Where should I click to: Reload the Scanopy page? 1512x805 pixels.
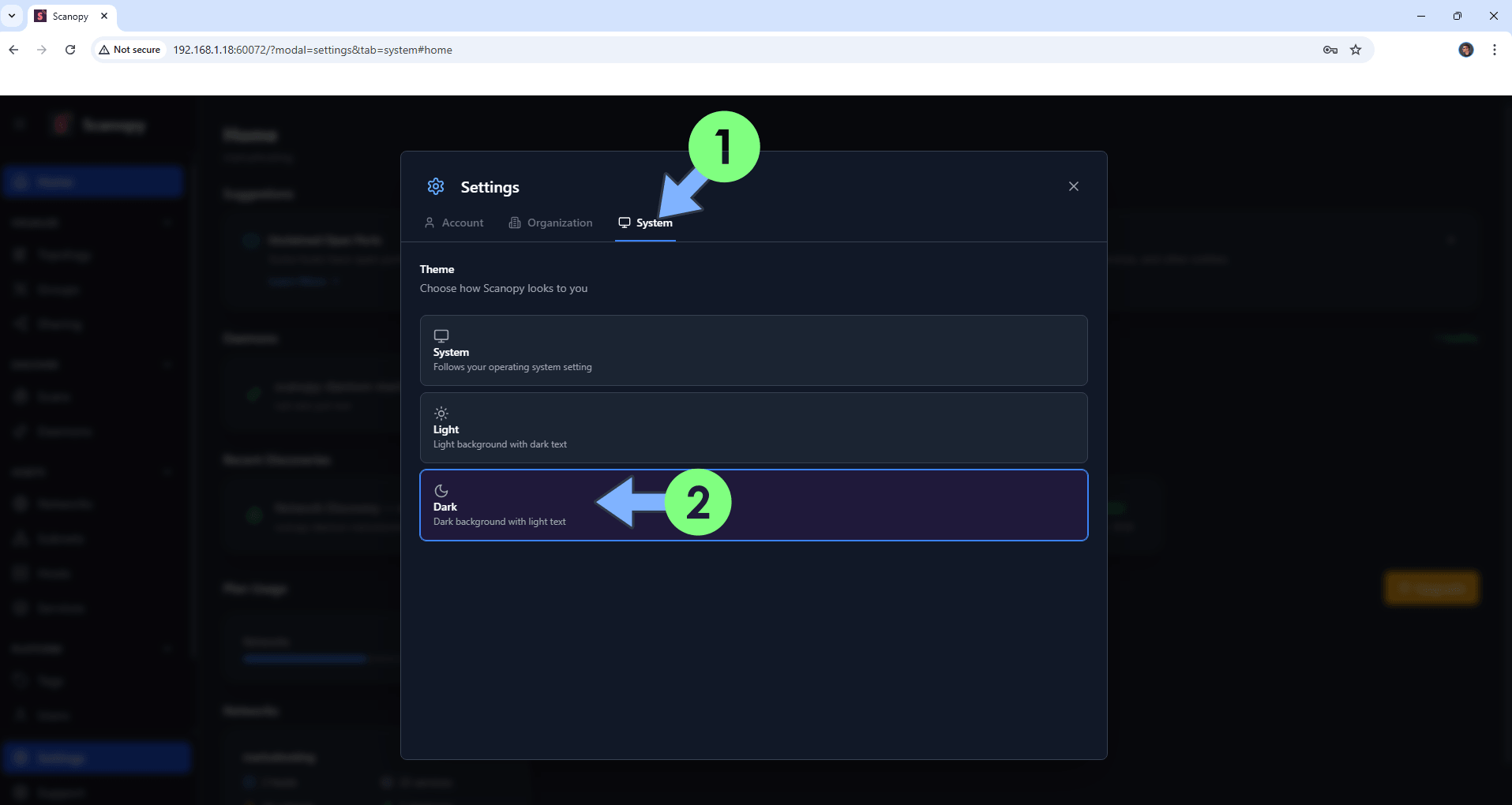70,50
